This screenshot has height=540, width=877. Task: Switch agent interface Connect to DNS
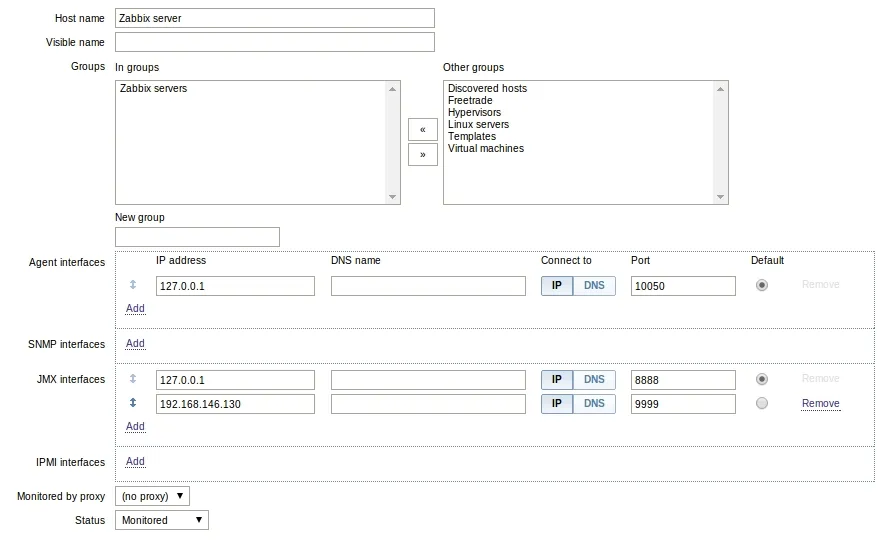tap(594, 285)
